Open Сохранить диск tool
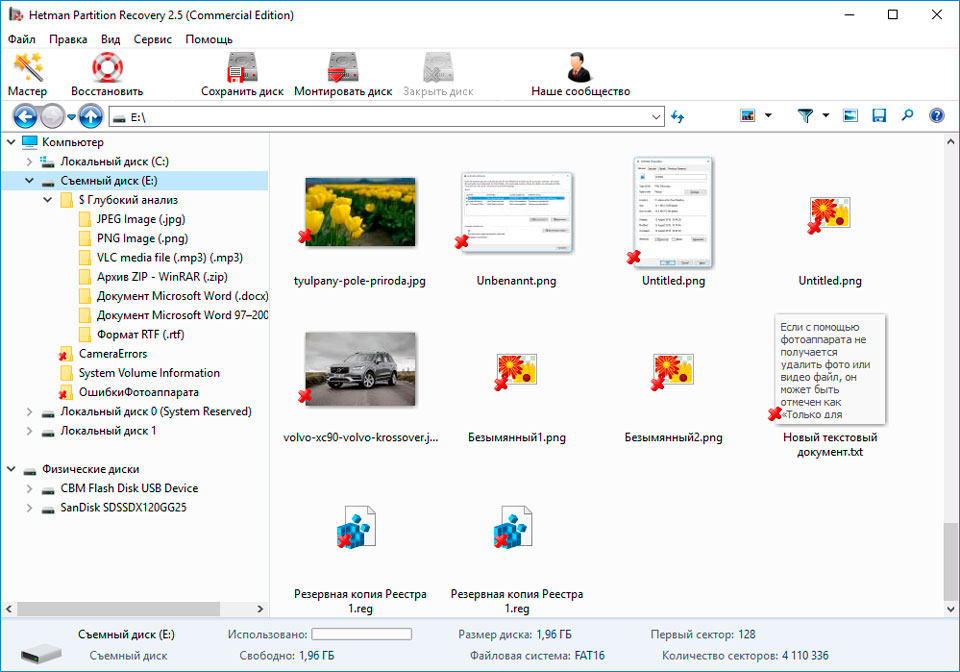 pyautogui.click(x=242, y=75)
